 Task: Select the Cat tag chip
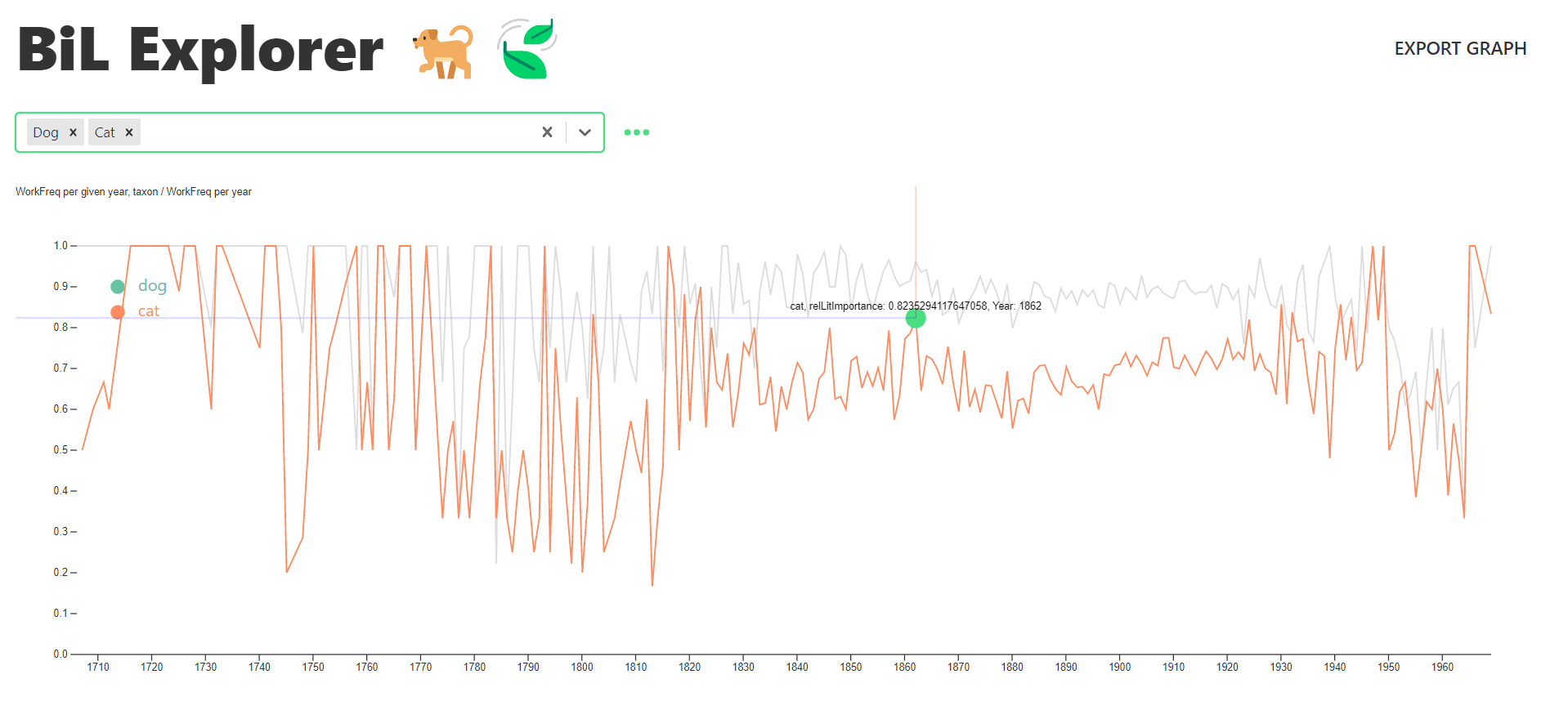pyautogui.click(x=105, y=132)
